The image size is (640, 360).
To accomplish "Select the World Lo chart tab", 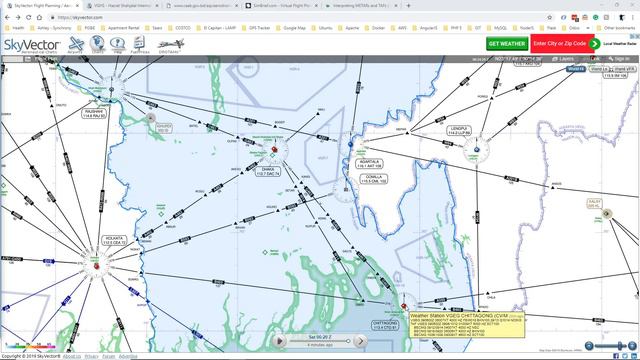I will click(599, 69).
